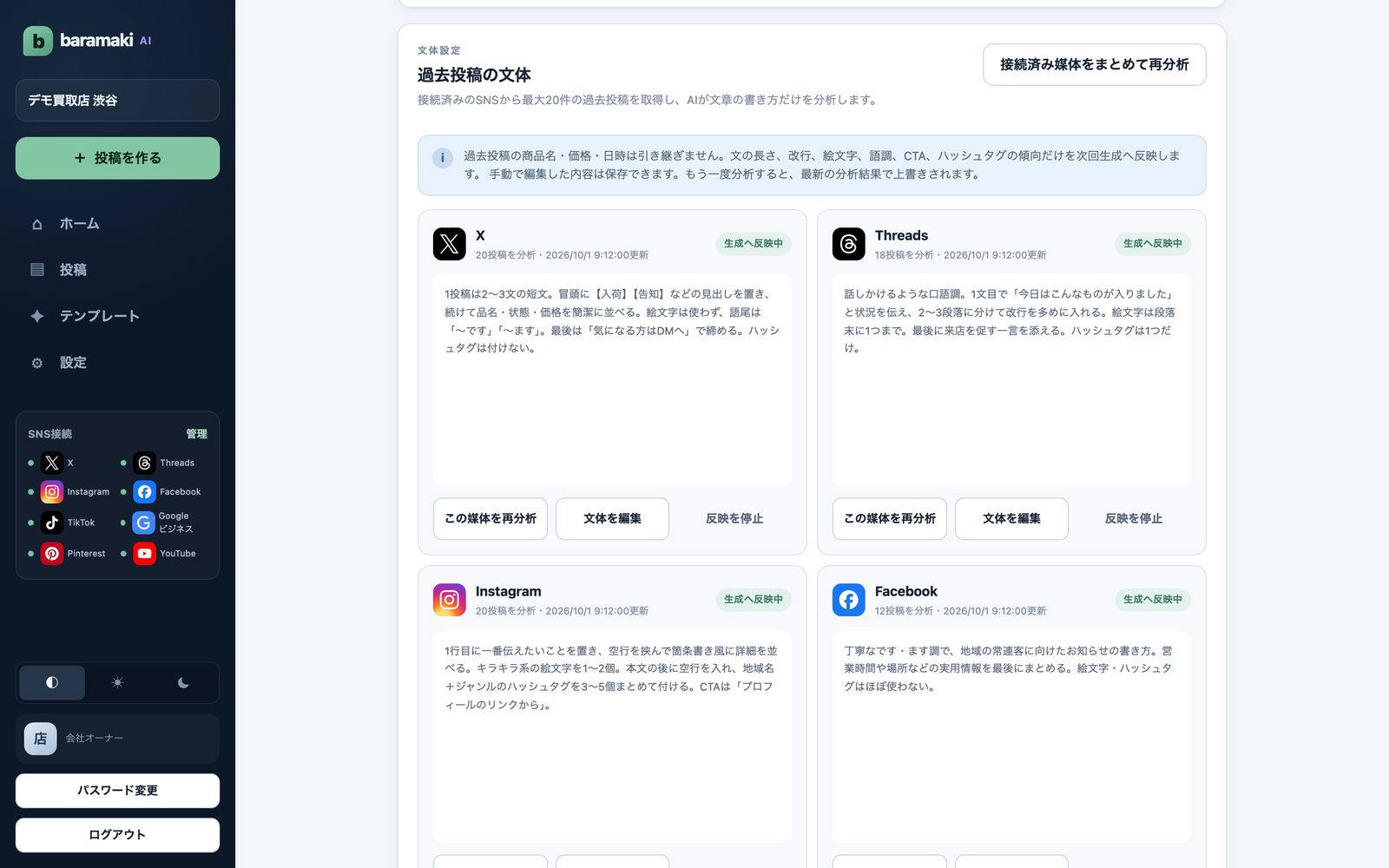This screenshot has height=868, width=1389.
Task: Stop reflection with 反映を停止 on X card
Action: [x=734, y=519]
